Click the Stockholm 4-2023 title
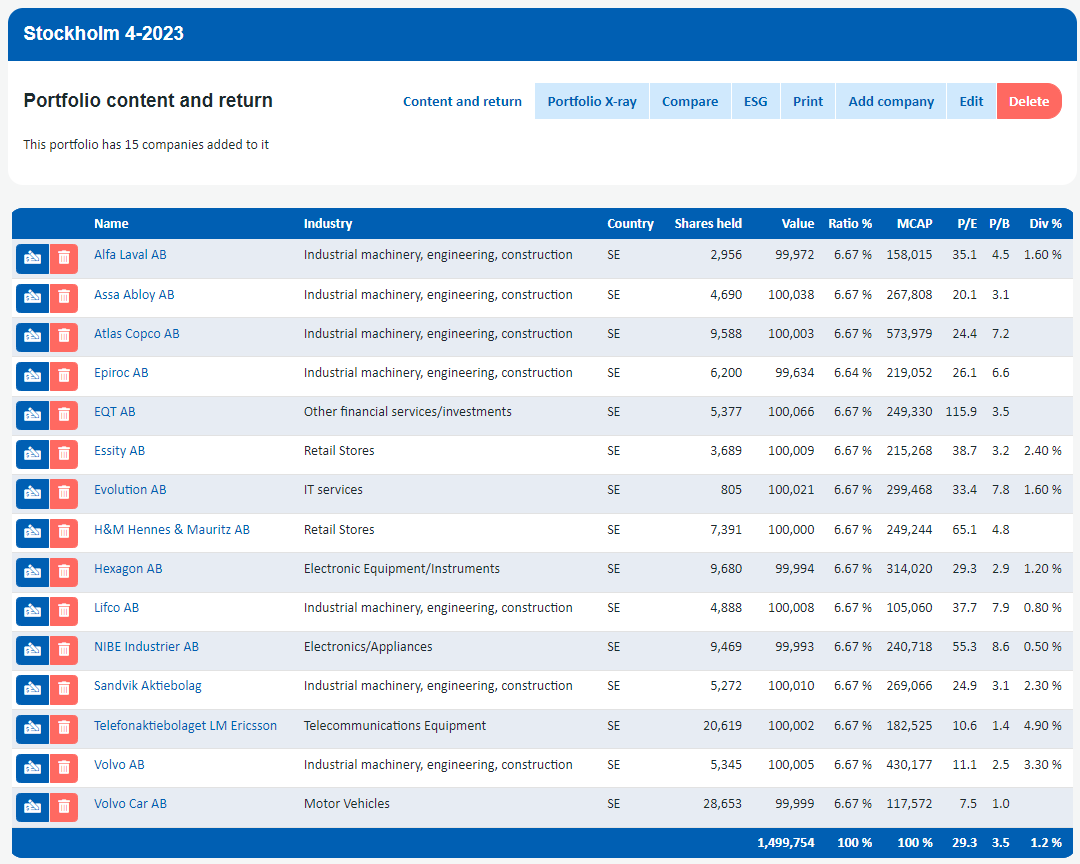Screen dimensions: 1080x864 (103, 33)
